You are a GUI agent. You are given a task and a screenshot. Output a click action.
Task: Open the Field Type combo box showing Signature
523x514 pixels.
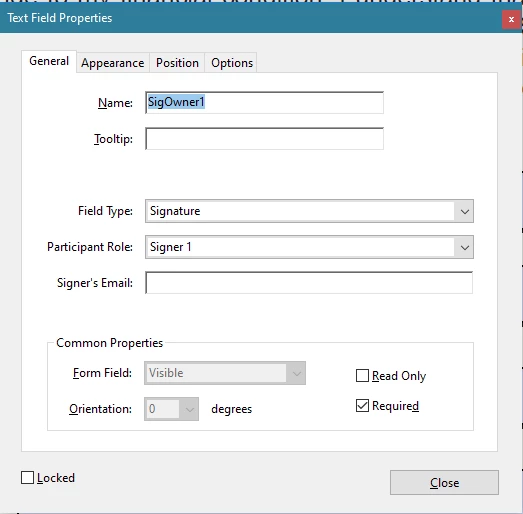pos(309,211)
